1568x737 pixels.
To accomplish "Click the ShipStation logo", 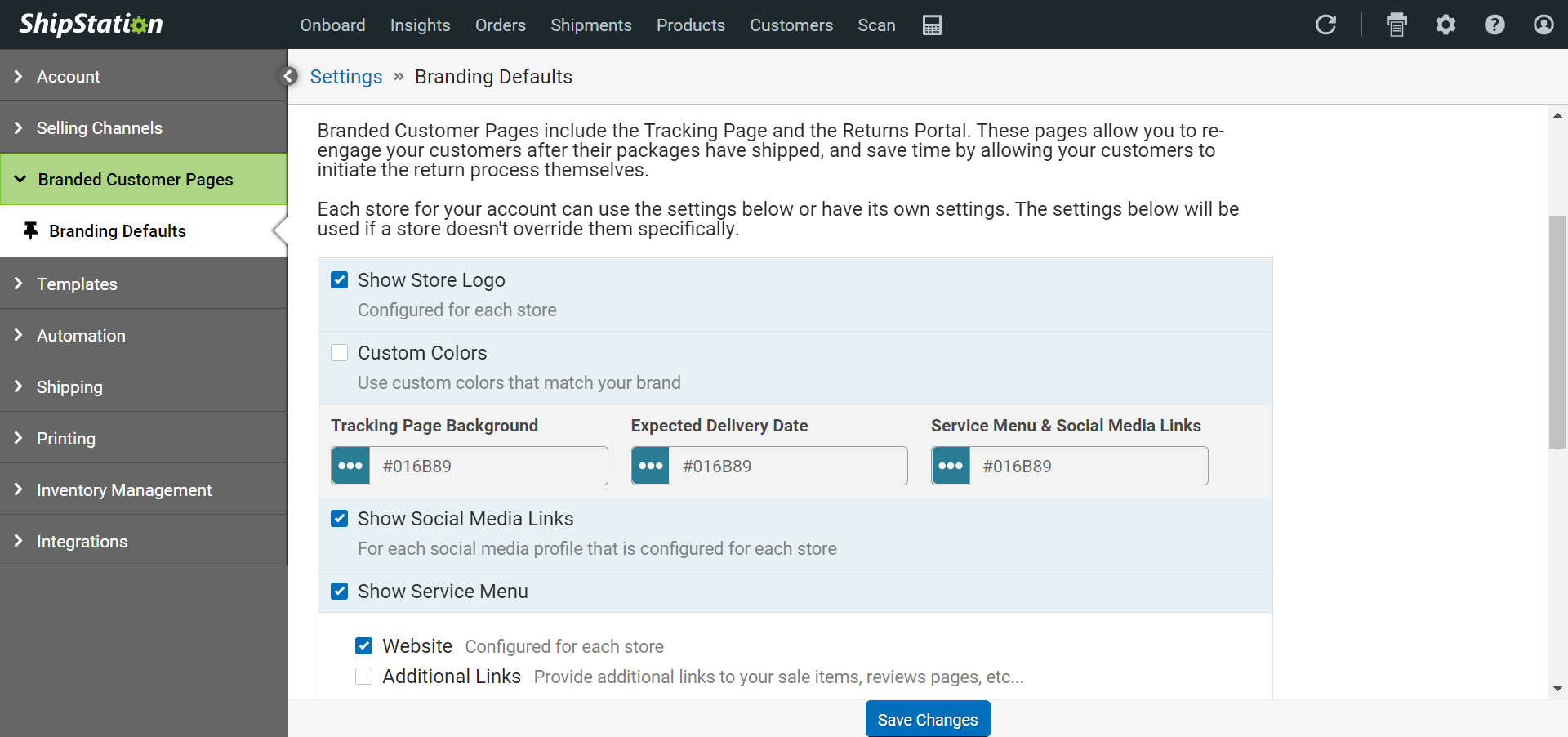I will [x=91, y=25].
